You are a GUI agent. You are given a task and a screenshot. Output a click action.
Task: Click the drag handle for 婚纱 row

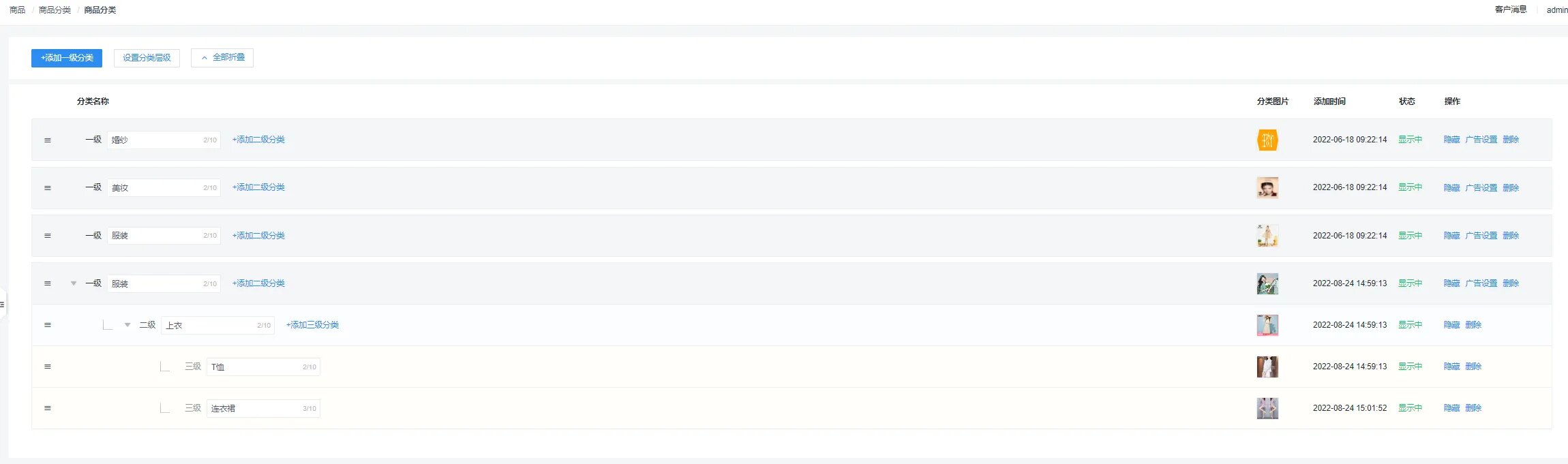(48, 140)
